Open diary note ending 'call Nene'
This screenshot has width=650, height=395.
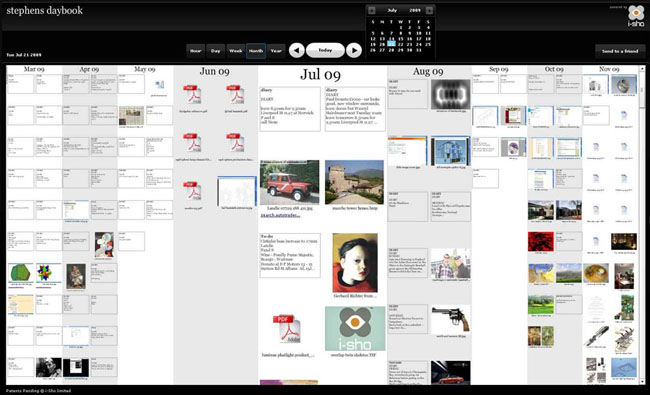pos(290,109)
